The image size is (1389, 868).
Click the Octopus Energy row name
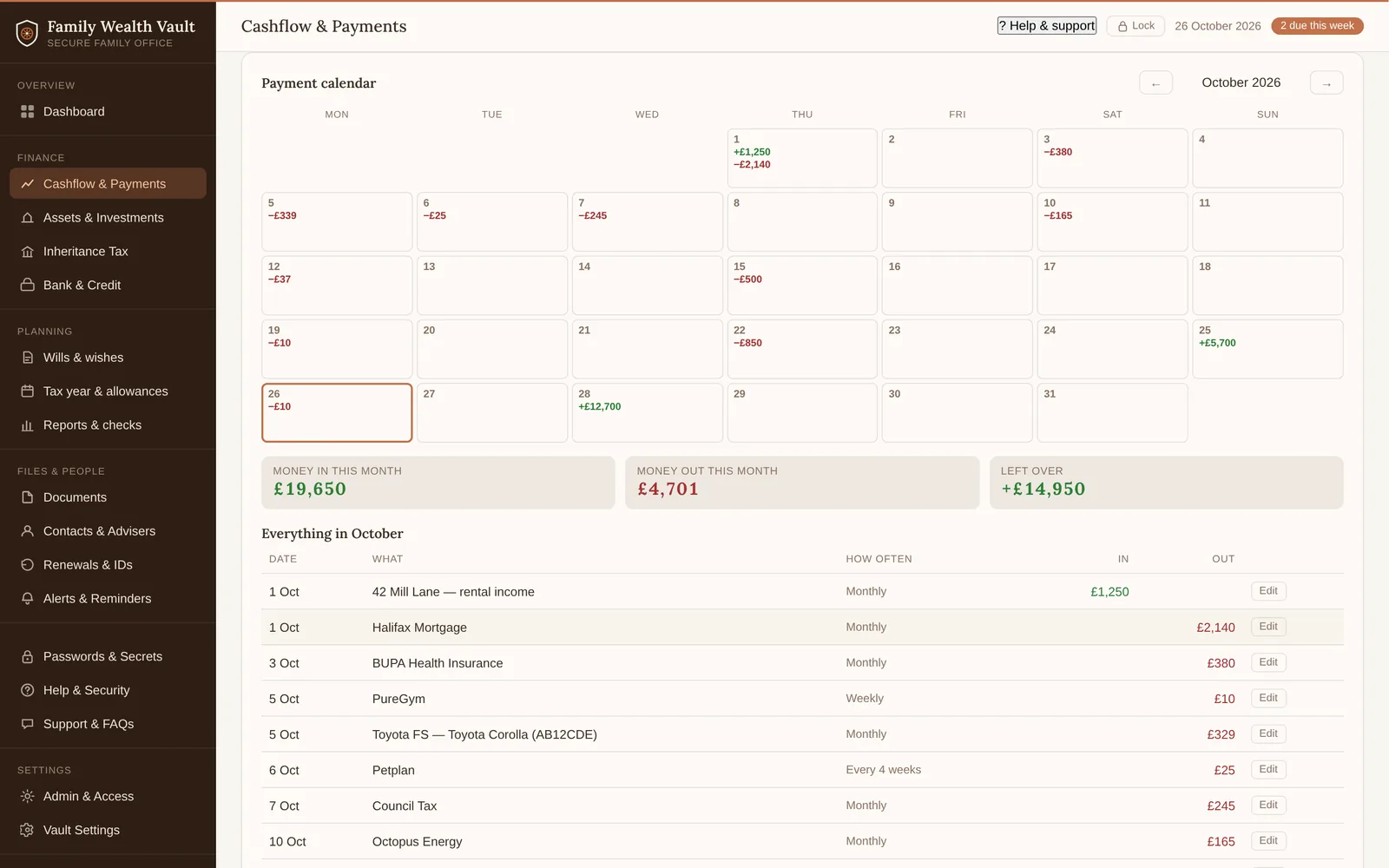417,841
